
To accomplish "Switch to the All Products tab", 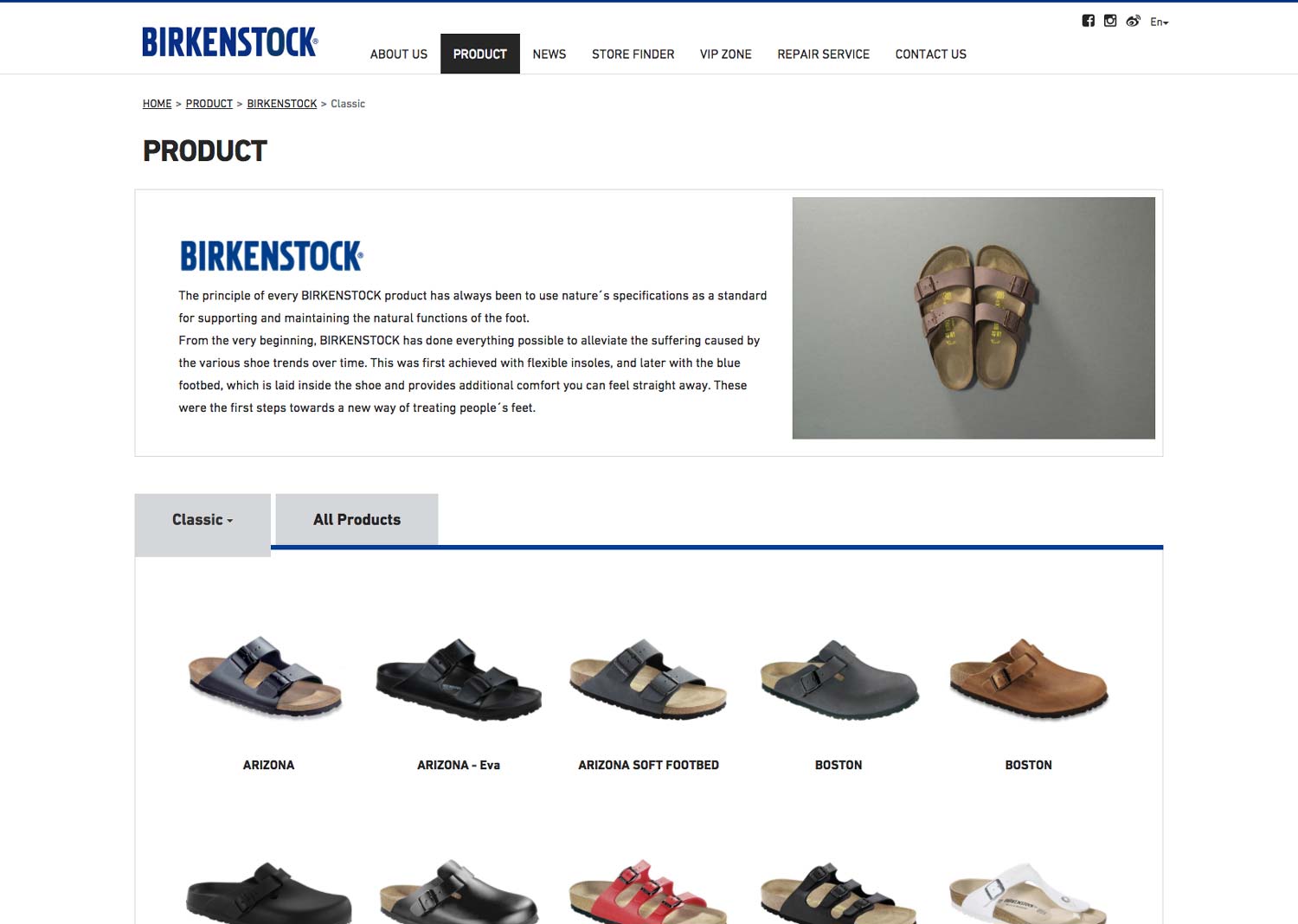I will click(357, 520).
